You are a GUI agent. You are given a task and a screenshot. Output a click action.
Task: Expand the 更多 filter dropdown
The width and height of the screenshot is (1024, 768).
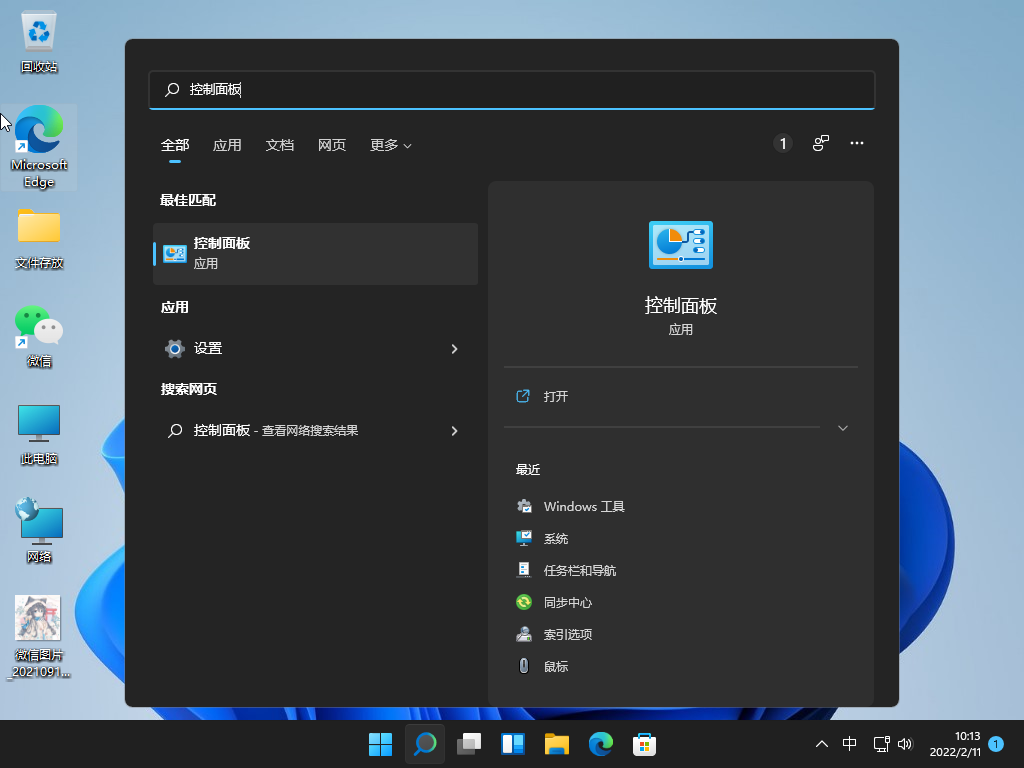point(390,145)
